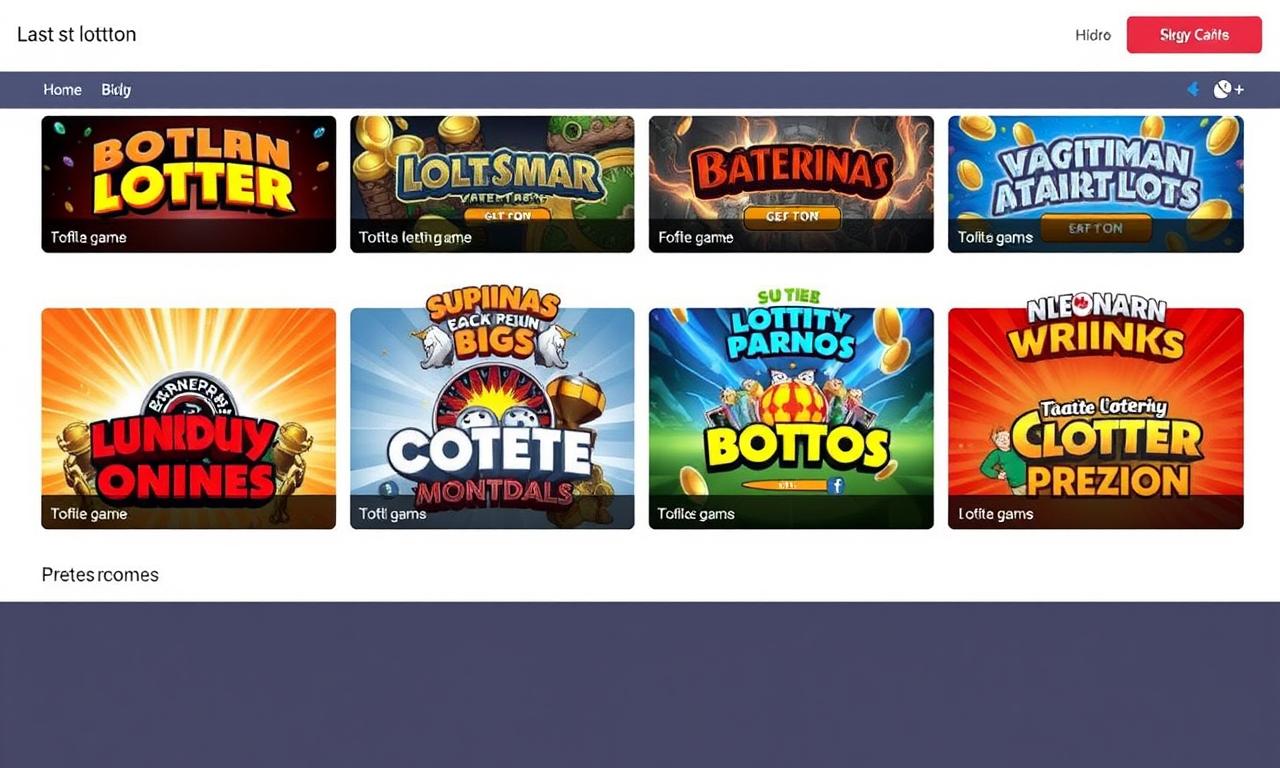Image resolution: width=1280 pixels, height=768 pixels.
Task: Open the Lunduy Onines game thumbnail
Action: (188, 418)
